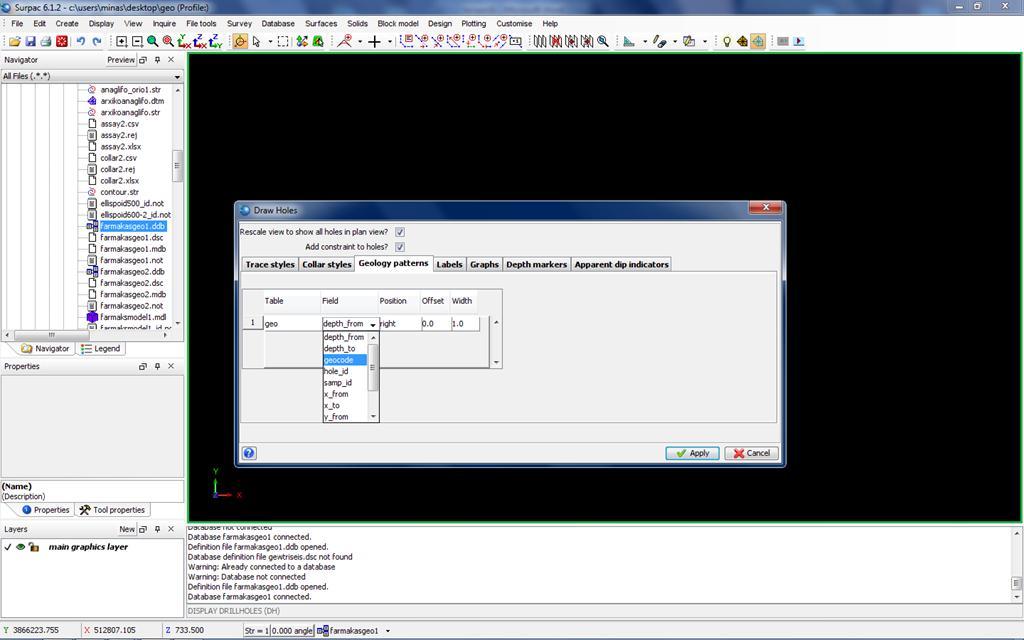
Task: Click the float icon in Layers panel
Action: 143,529
